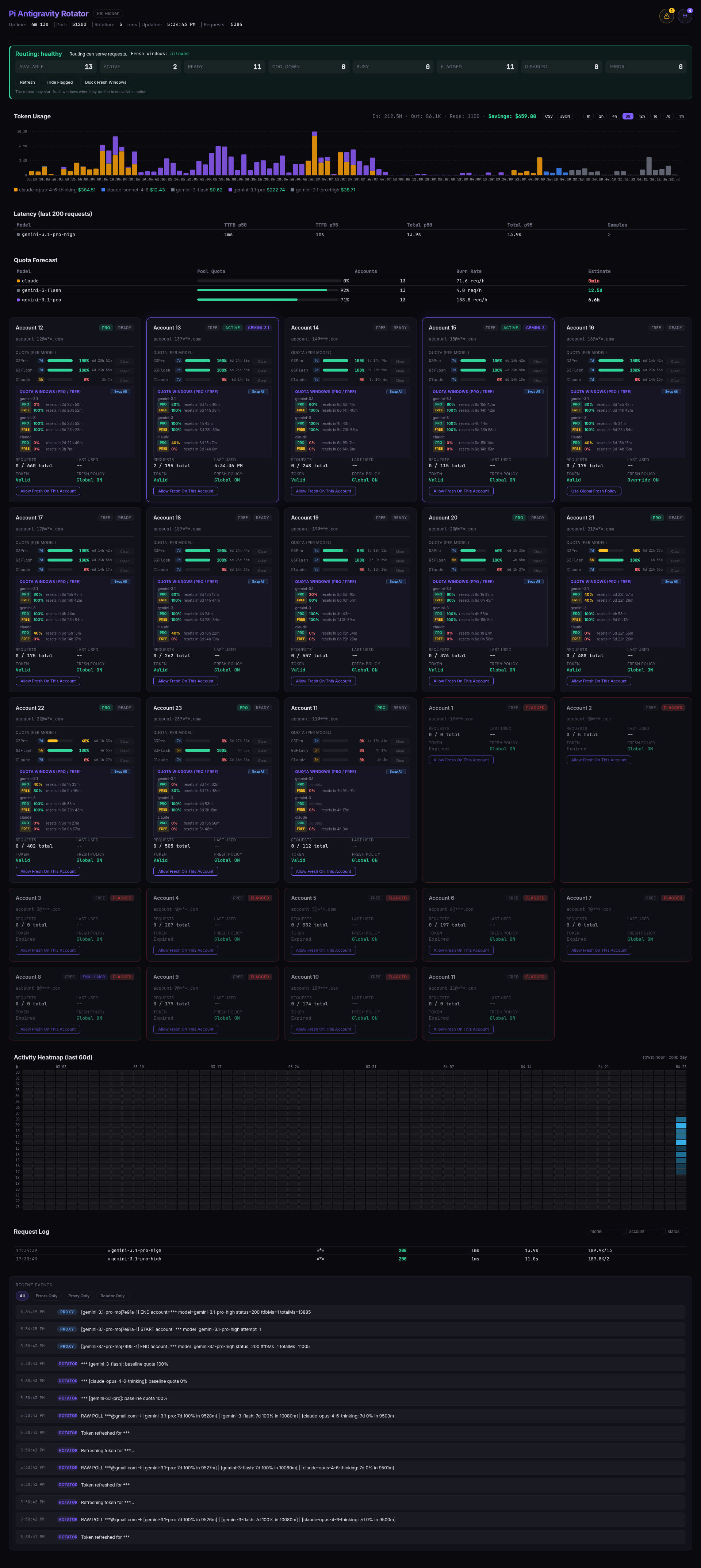Open the warning alerts icon
The image size is (701, 1568).
pos(666,16)
